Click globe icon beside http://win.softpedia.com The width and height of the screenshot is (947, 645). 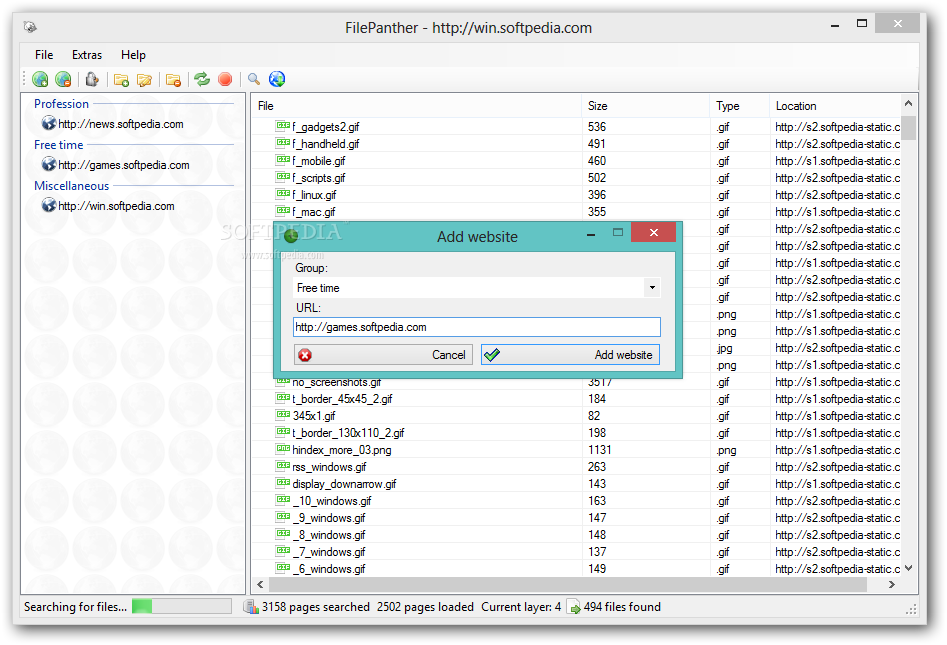pyautogui.click(x=48, y=205)
